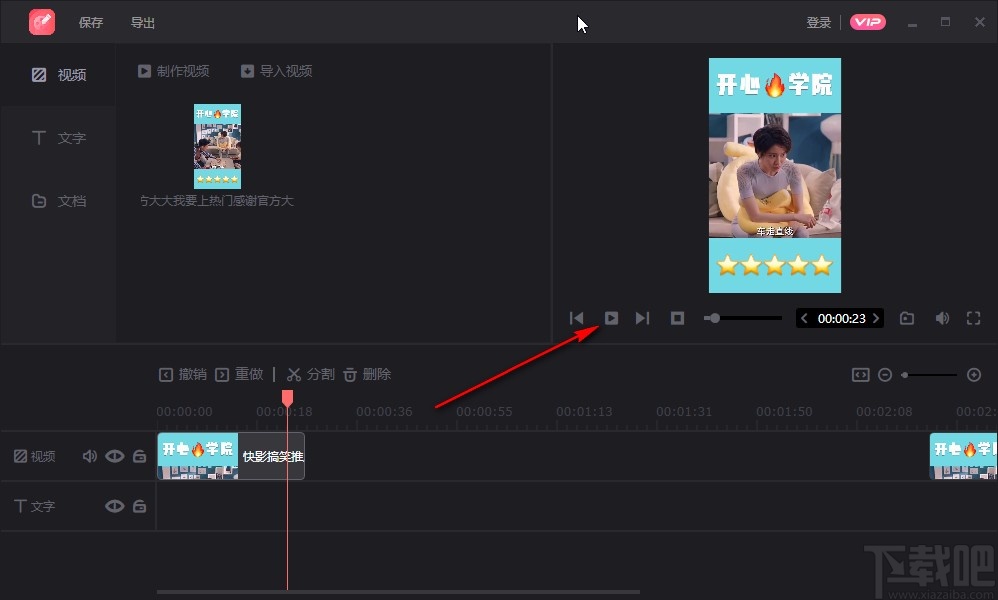The height and width of the screenshot is (600, 998).
Task: Step timecode back with left chevron
Action: pos(804,318)
